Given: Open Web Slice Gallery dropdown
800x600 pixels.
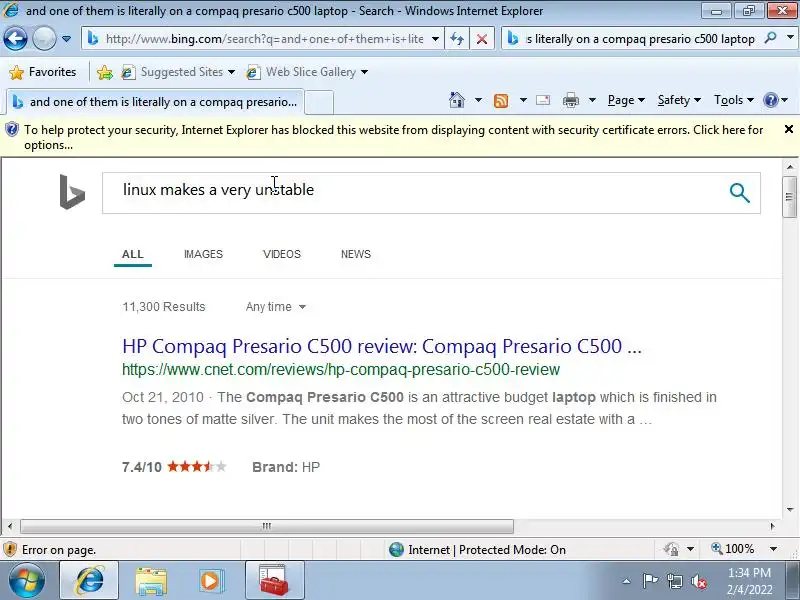Looking at the screenshot, I should coord(307,72).
